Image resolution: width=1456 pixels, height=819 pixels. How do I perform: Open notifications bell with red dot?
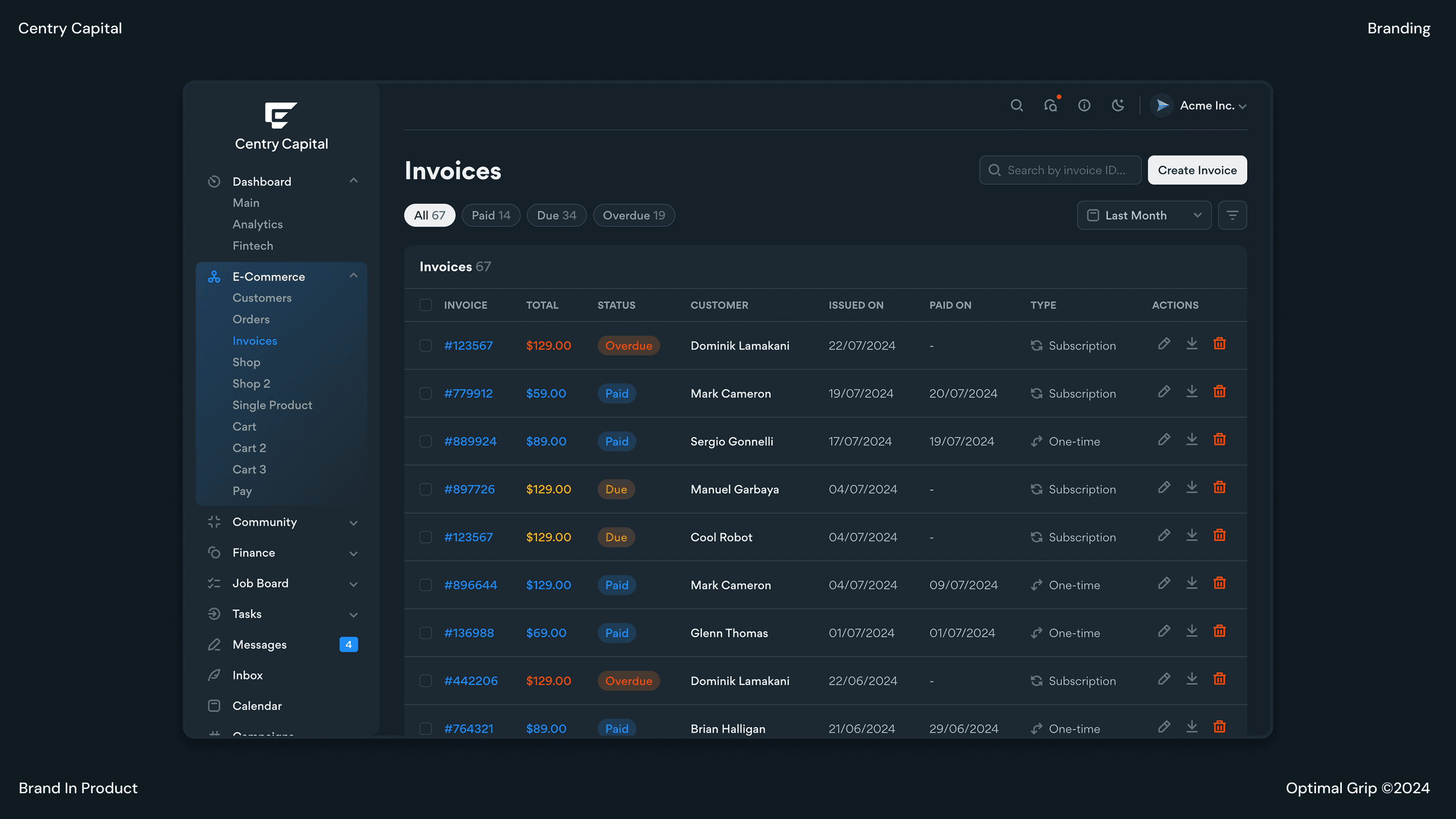coord(1050,106)
